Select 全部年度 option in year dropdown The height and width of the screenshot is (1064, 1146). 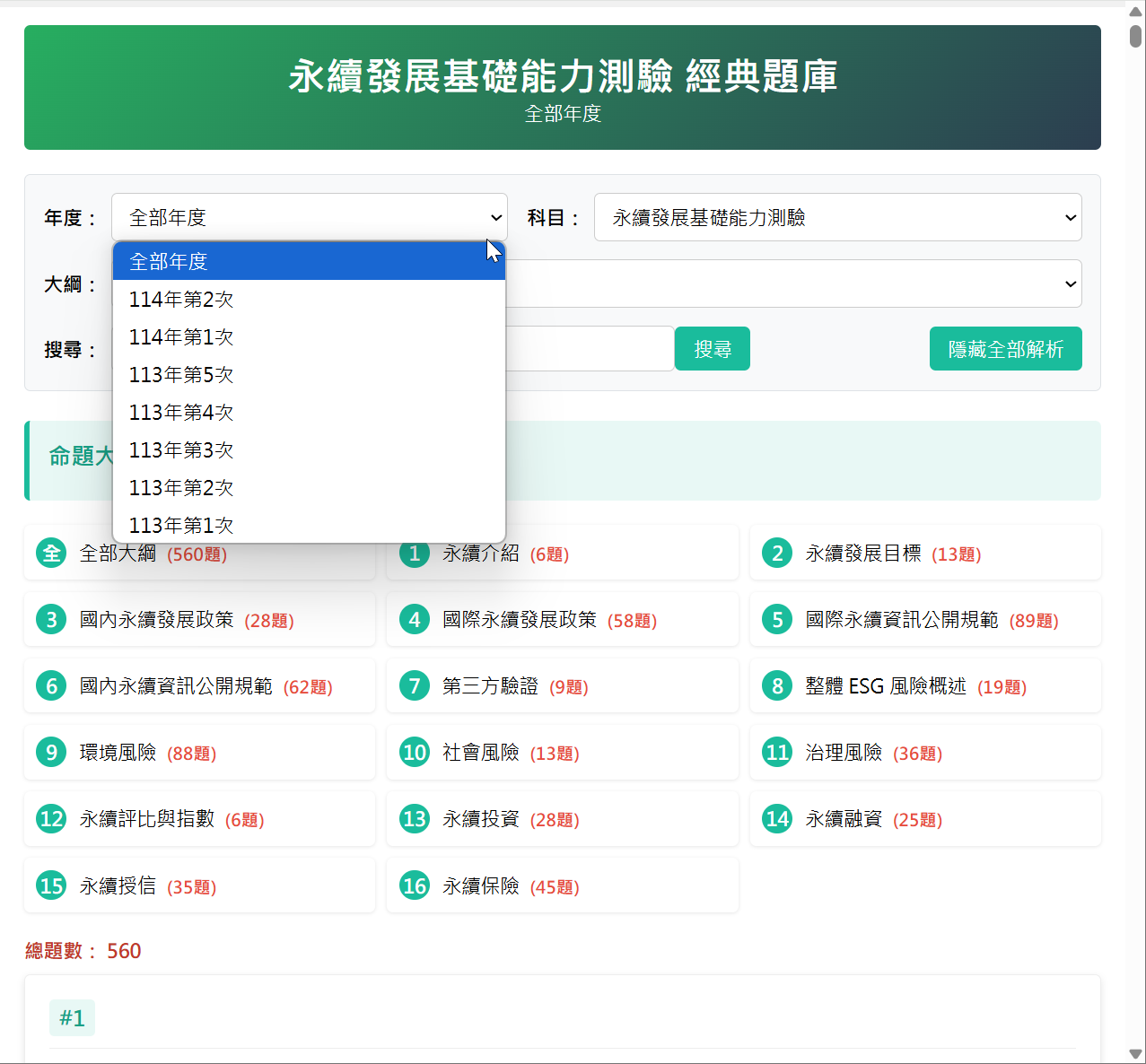click(x=309, y=261)
